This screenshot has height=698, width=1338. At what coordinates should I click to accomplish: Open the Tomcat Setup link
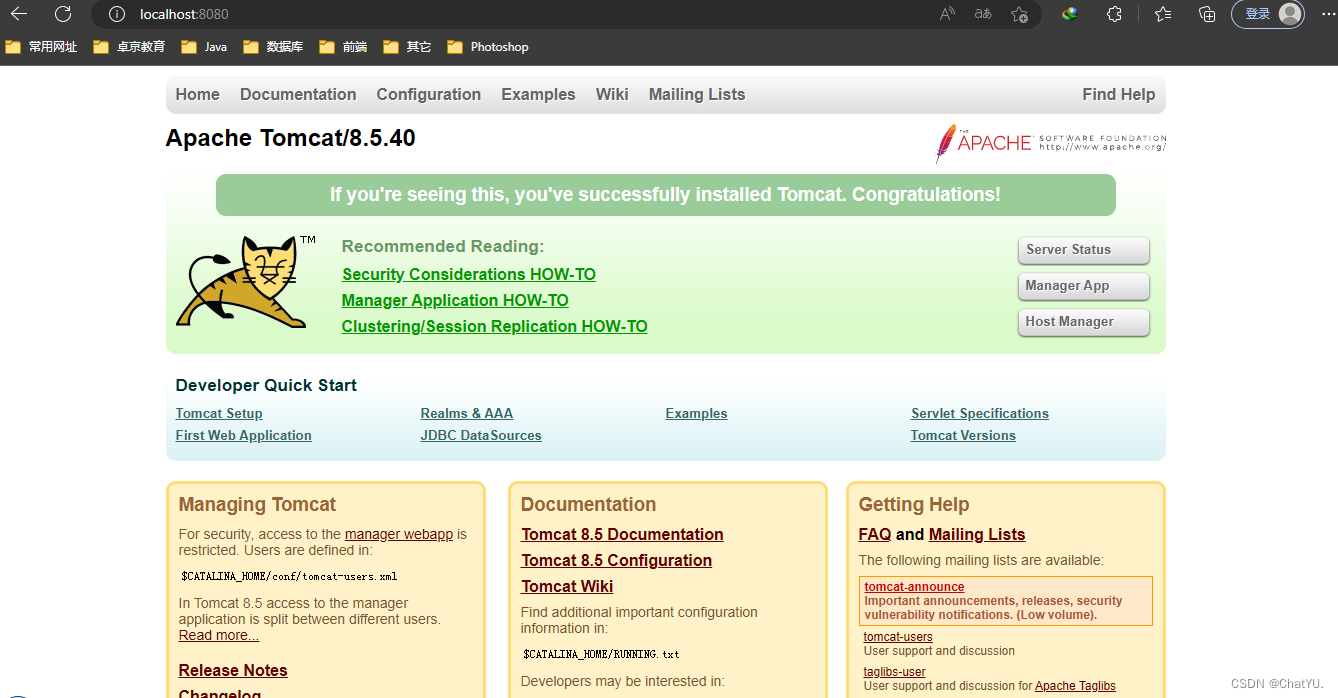[x=219, y=413]
